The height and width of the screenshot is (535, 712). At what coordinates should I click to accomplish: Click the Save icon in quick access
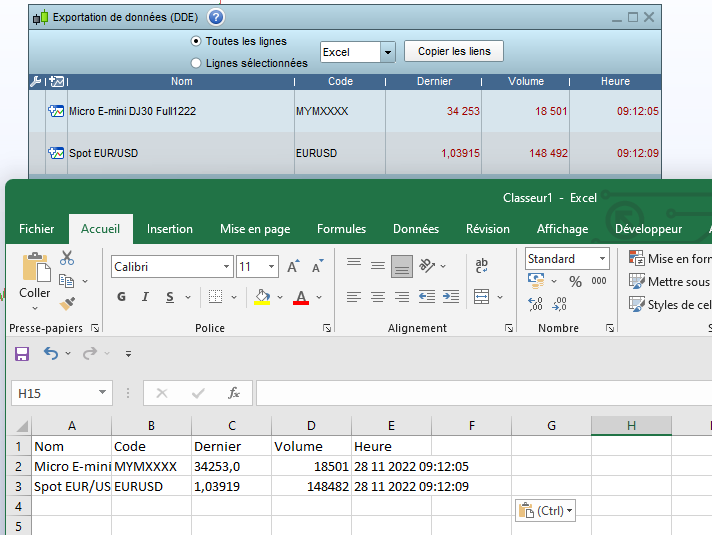tap(22, 353)
